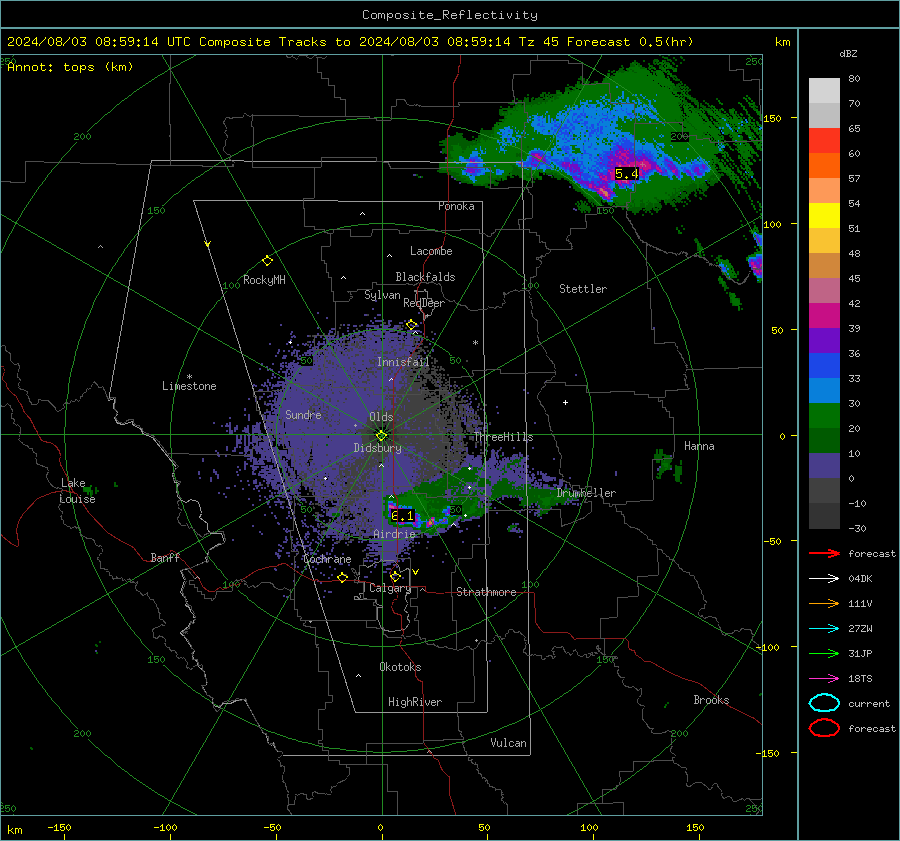Click the white color swatch for 80 dBZ

click(824, 90)
